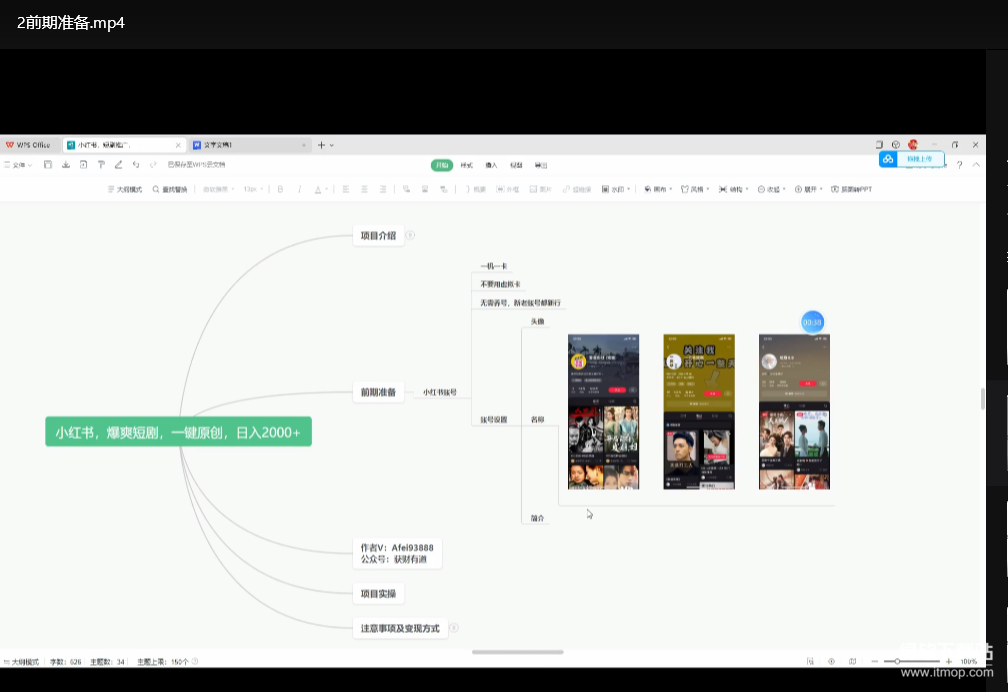
Task: Select the 项目实操 mind map node
Action: (378, 594)
